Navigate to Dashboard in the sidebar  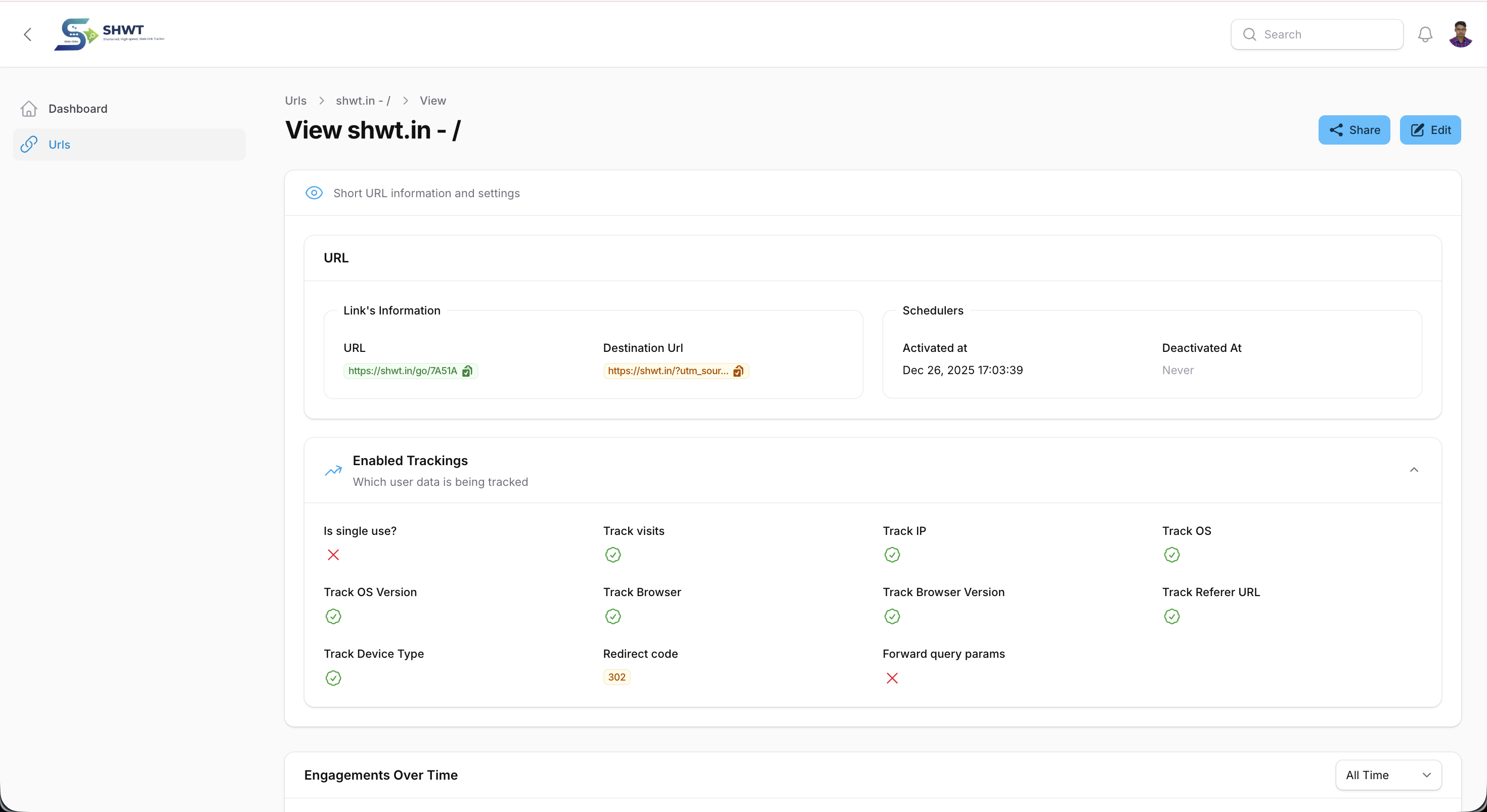pyautogui.click(x=78, y=109)
